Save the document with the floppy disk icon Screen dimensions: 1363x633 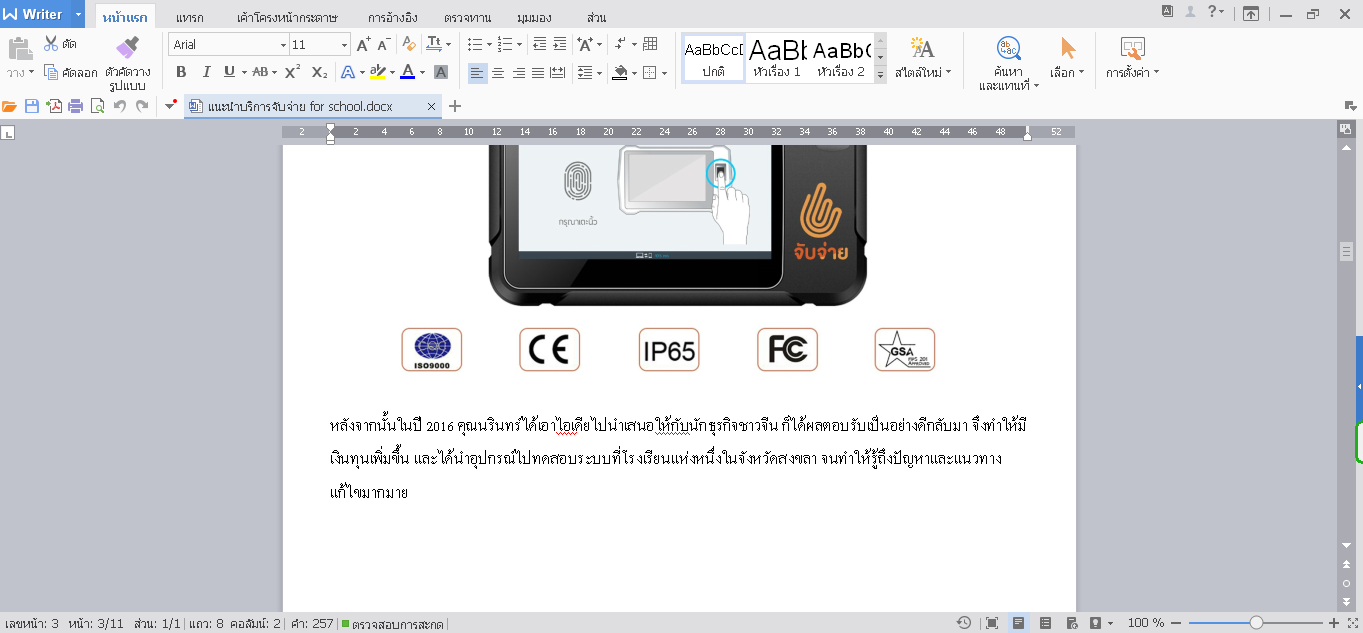coord(32,106)
